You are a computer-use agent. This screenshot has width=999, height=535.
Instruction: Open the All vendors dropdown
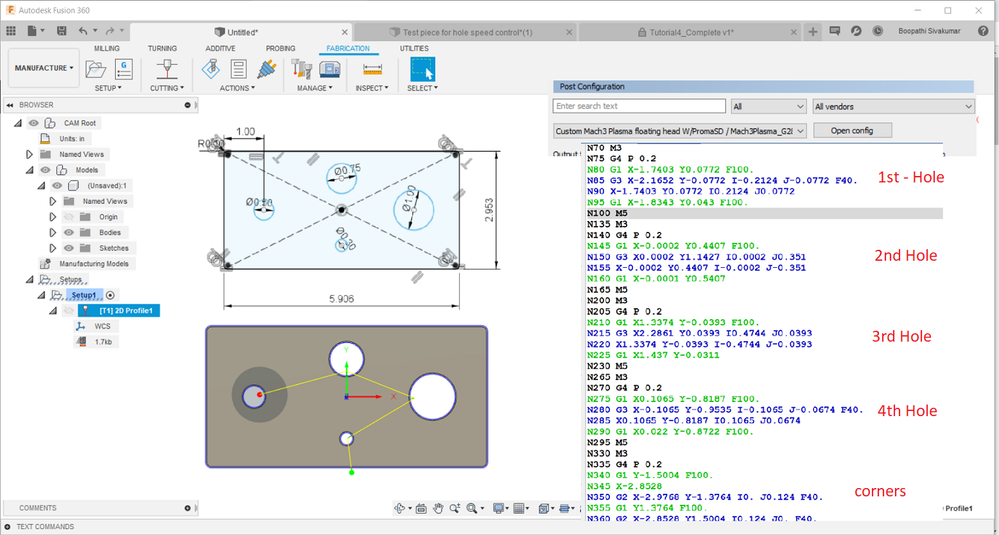click(894, 106)
